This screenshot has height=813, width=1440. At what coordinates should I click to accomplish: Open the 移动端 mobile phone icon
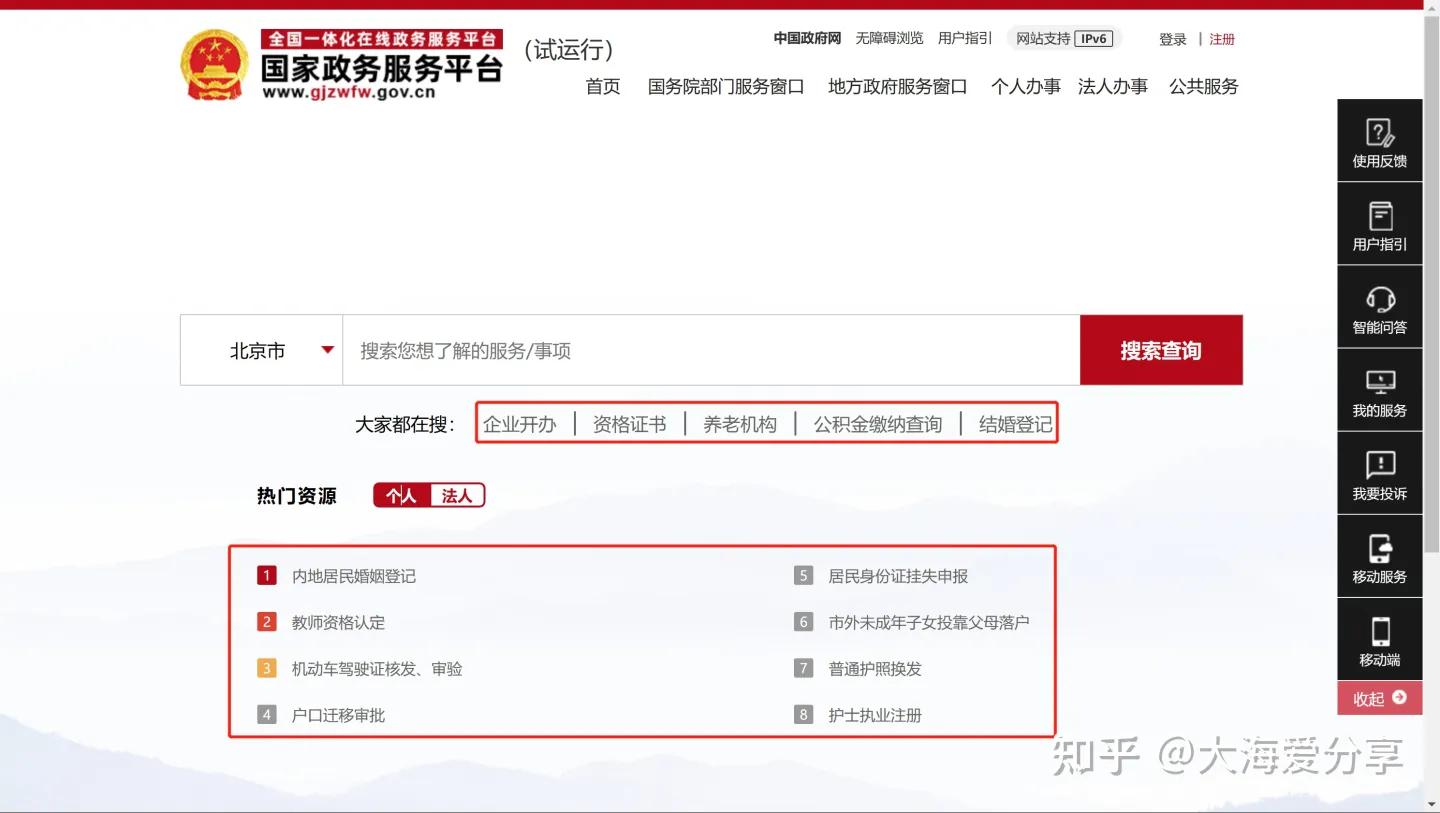coord(1379,640)
